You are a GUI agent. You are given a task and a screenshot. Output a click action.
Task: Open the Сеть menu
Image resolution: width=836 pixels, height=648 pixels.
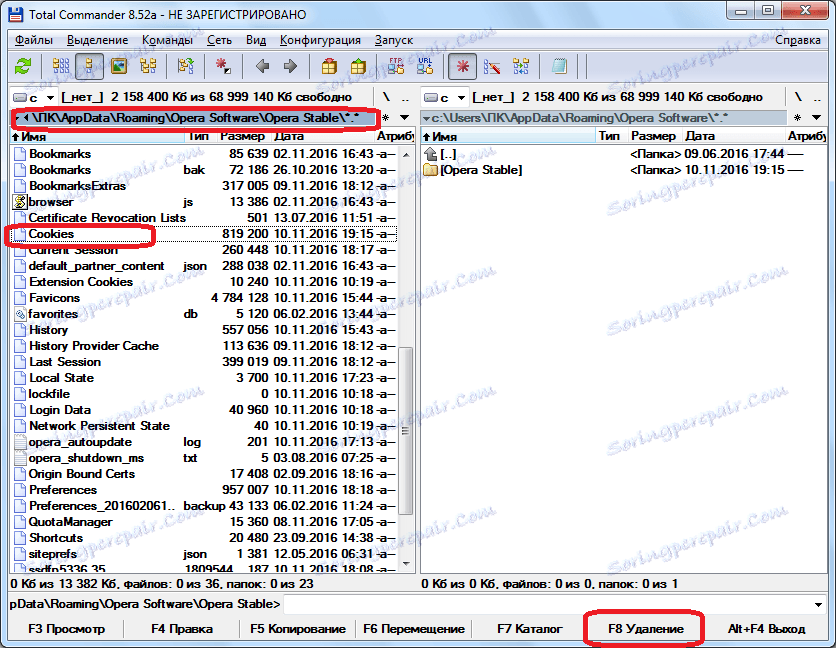[x=219, y=40]
